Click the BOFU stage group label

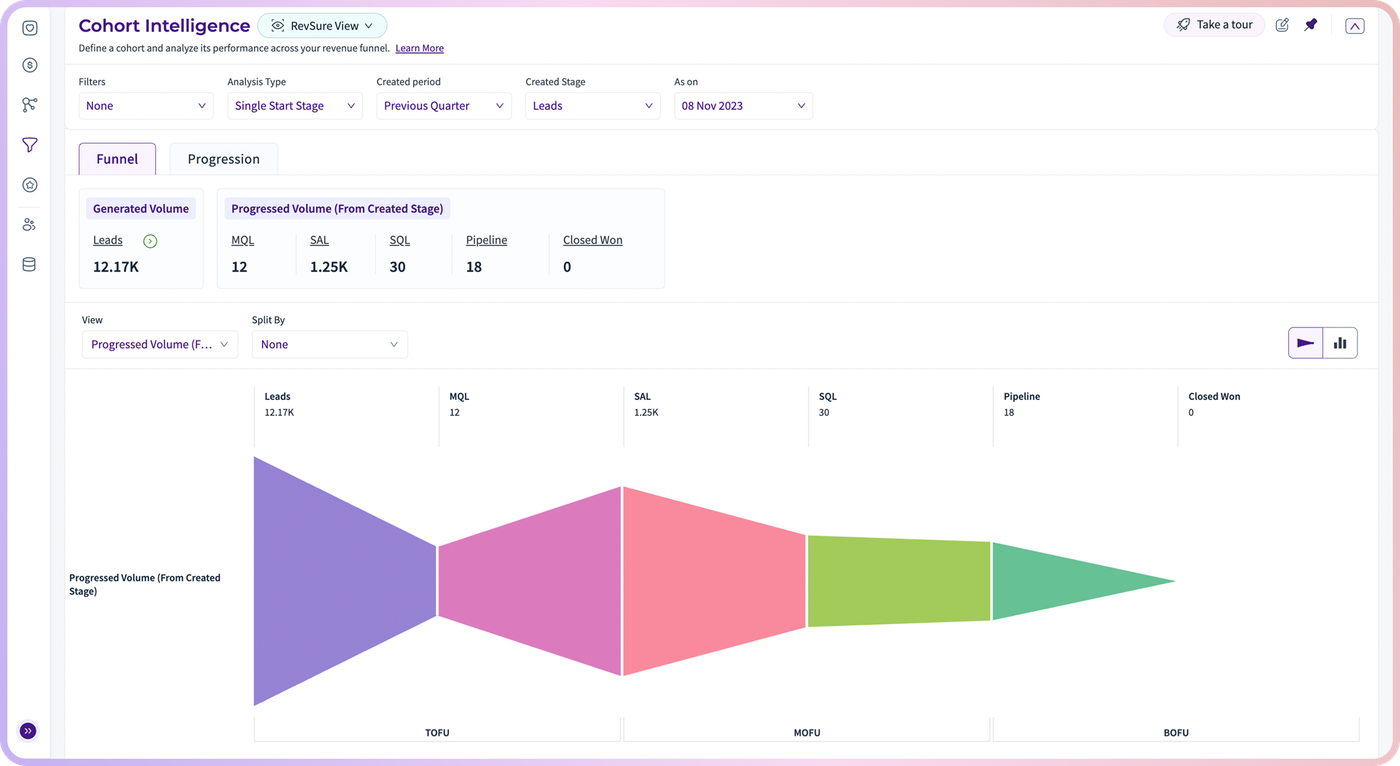tap(1176, 732)
